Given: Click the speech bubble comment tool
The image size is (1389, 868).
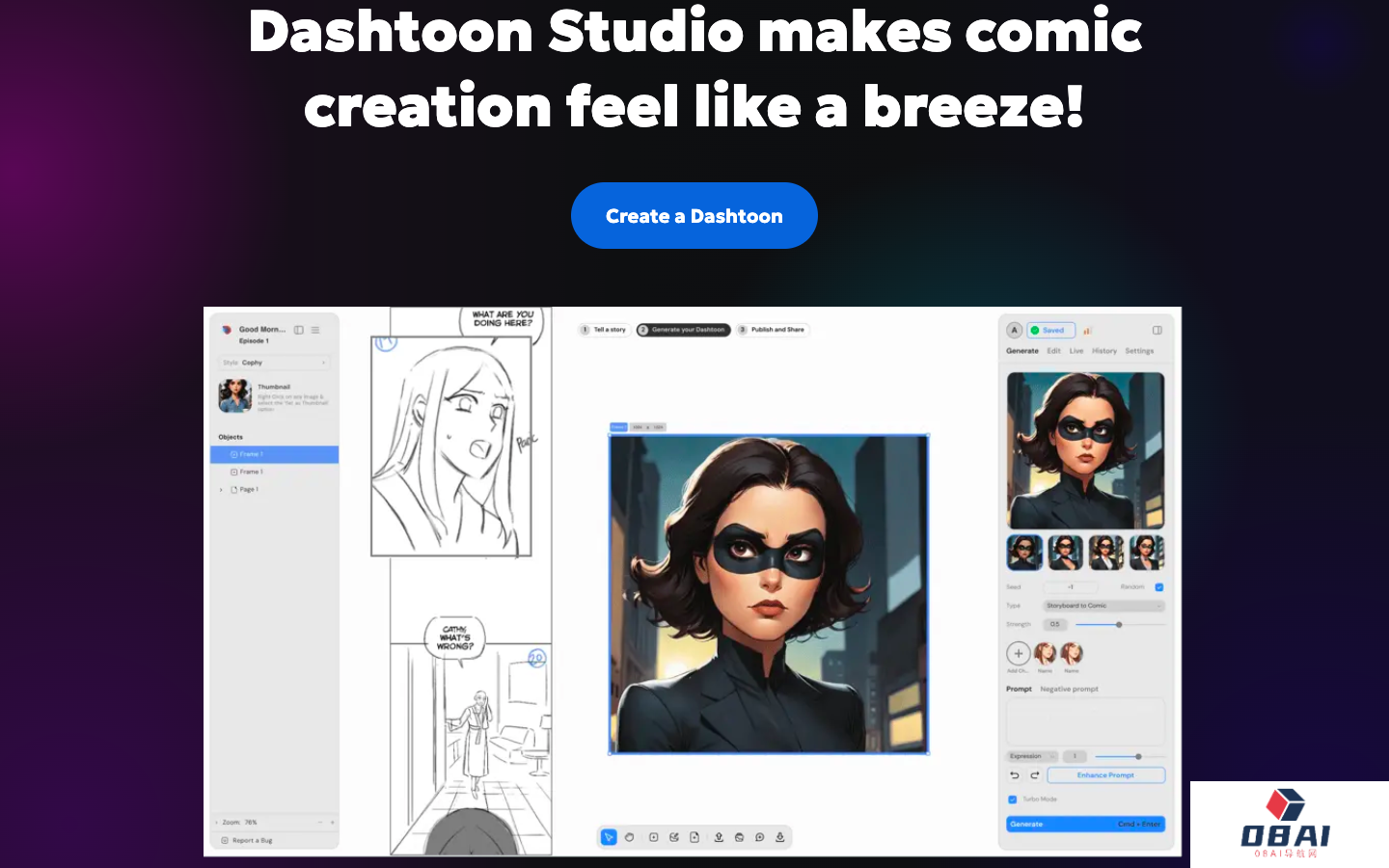Looking at the screenshot, I should point(759,837).
